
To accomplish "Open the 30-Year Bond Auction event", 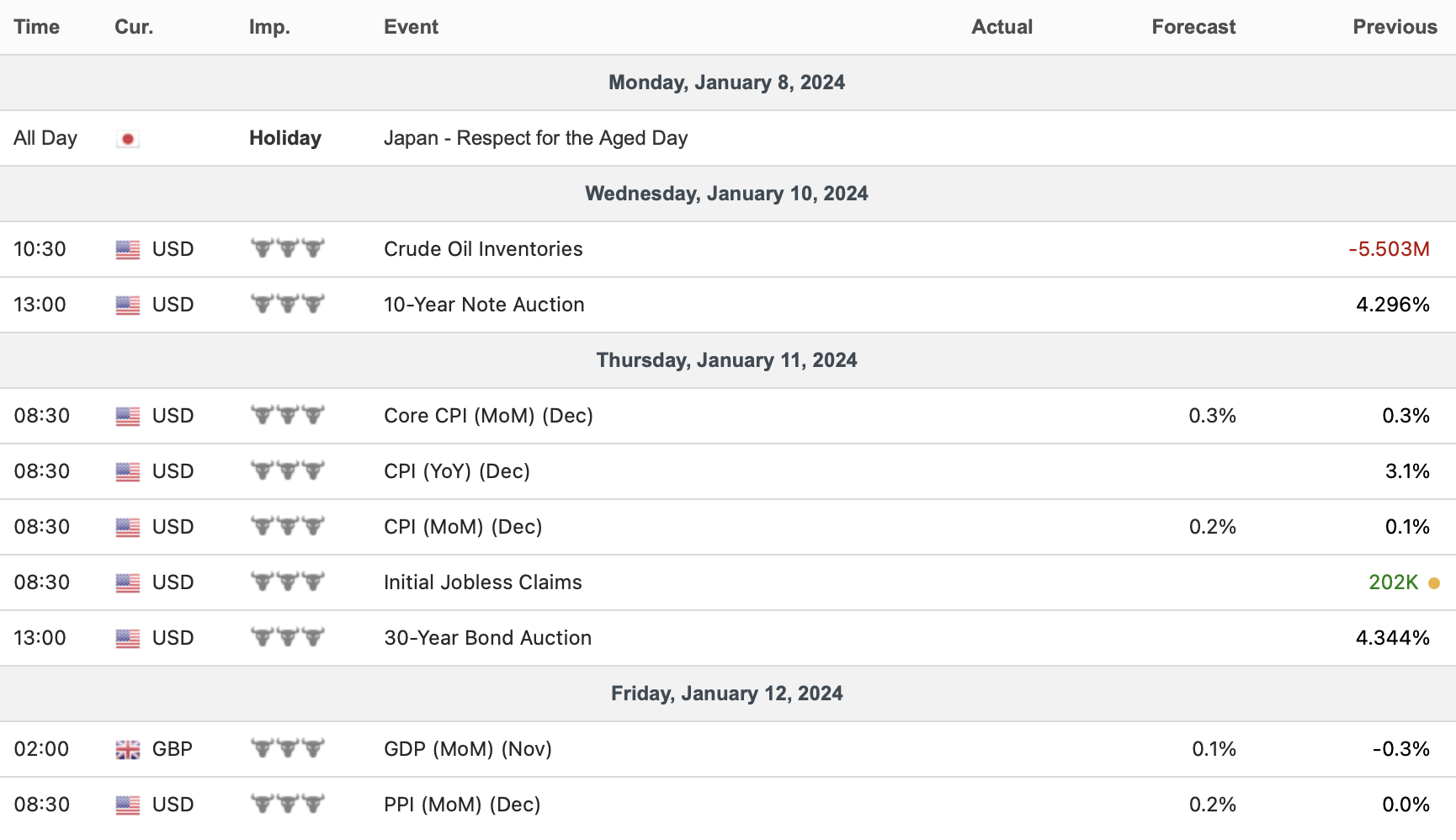I will (x=487, y=638).
